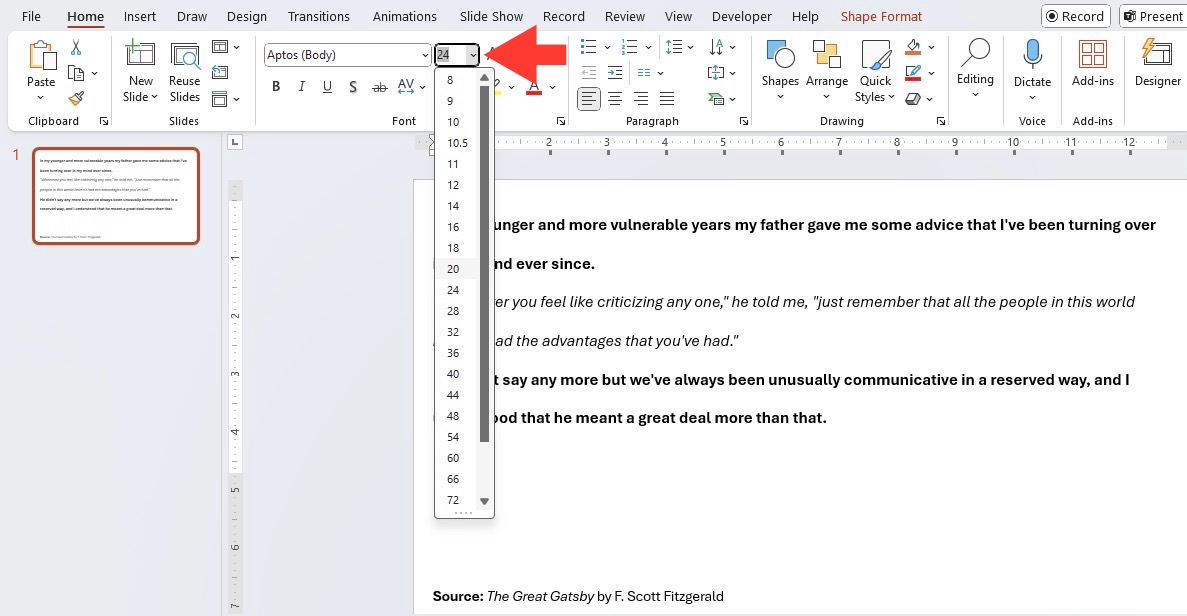Open Font dialog launcher

click(x=561, y=121)
